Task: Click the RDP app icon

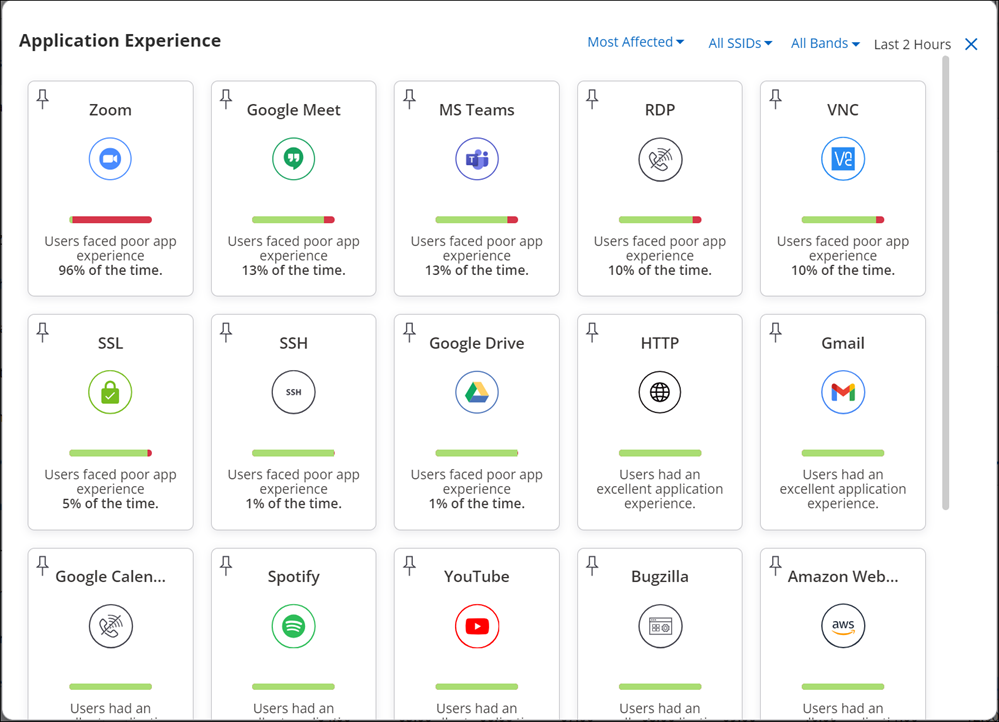Action: [x=660, y=159]
